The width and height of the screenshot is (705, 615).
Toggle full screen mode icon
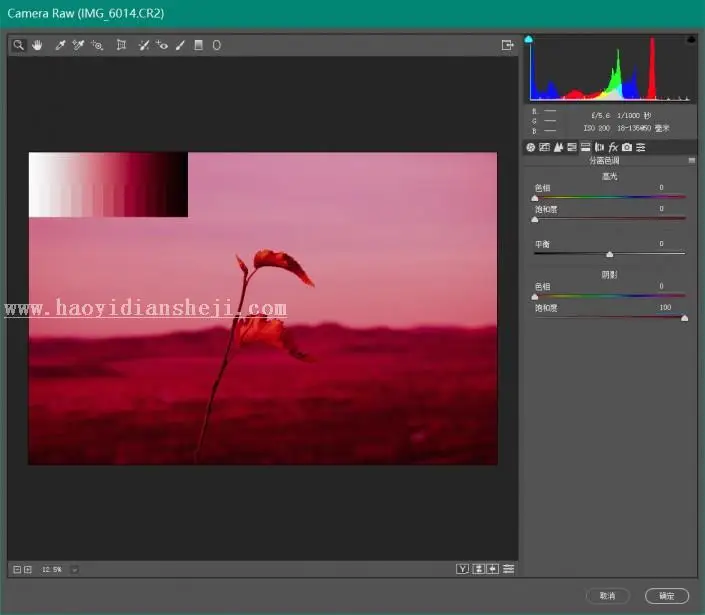click(x=507, y=45)
